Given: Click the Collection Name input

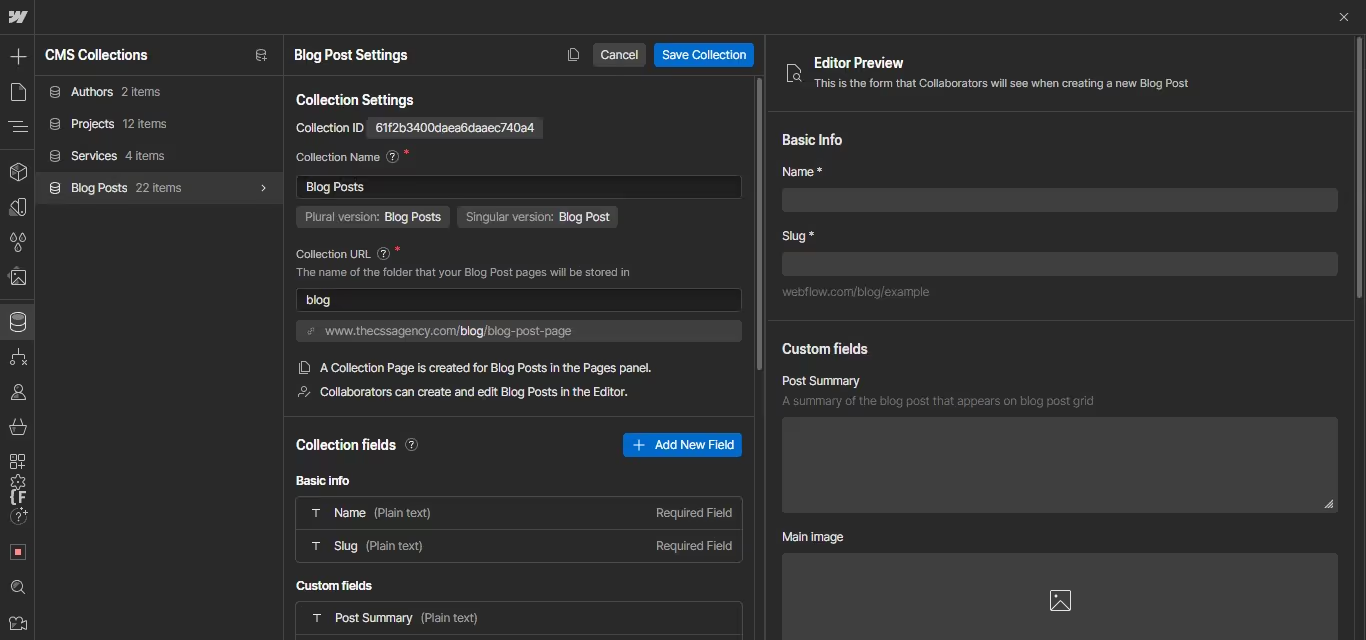Looking at the screenshot, I should [x=519, y=187].
